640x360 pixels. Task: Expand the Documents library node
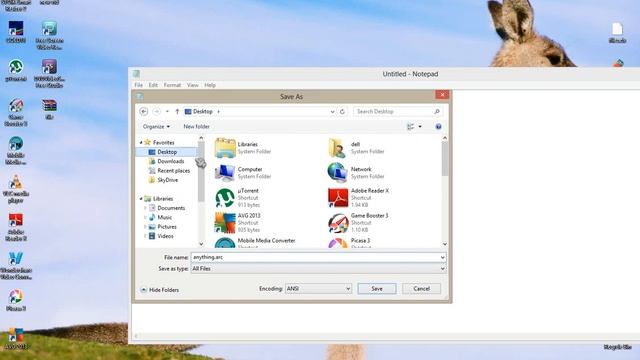pos(145,208)
